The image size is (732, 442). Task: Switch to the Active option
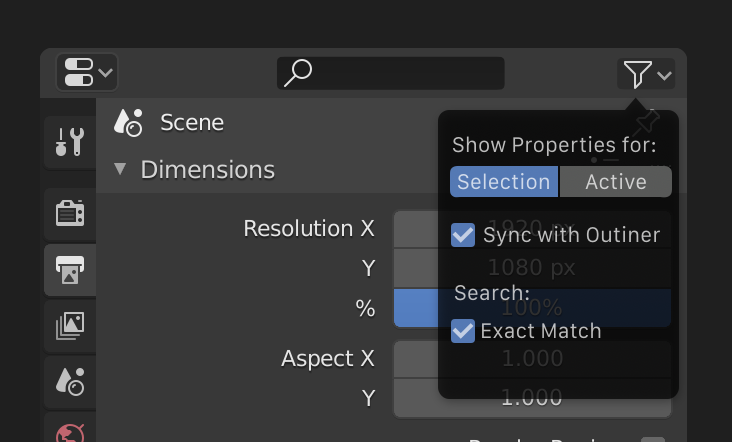[615, 182]
